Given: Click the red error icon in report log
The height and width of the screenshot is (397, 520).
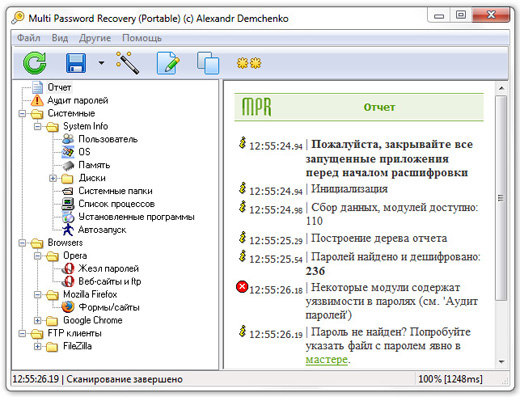Looking at the screenshot, I should click(242, 287).
